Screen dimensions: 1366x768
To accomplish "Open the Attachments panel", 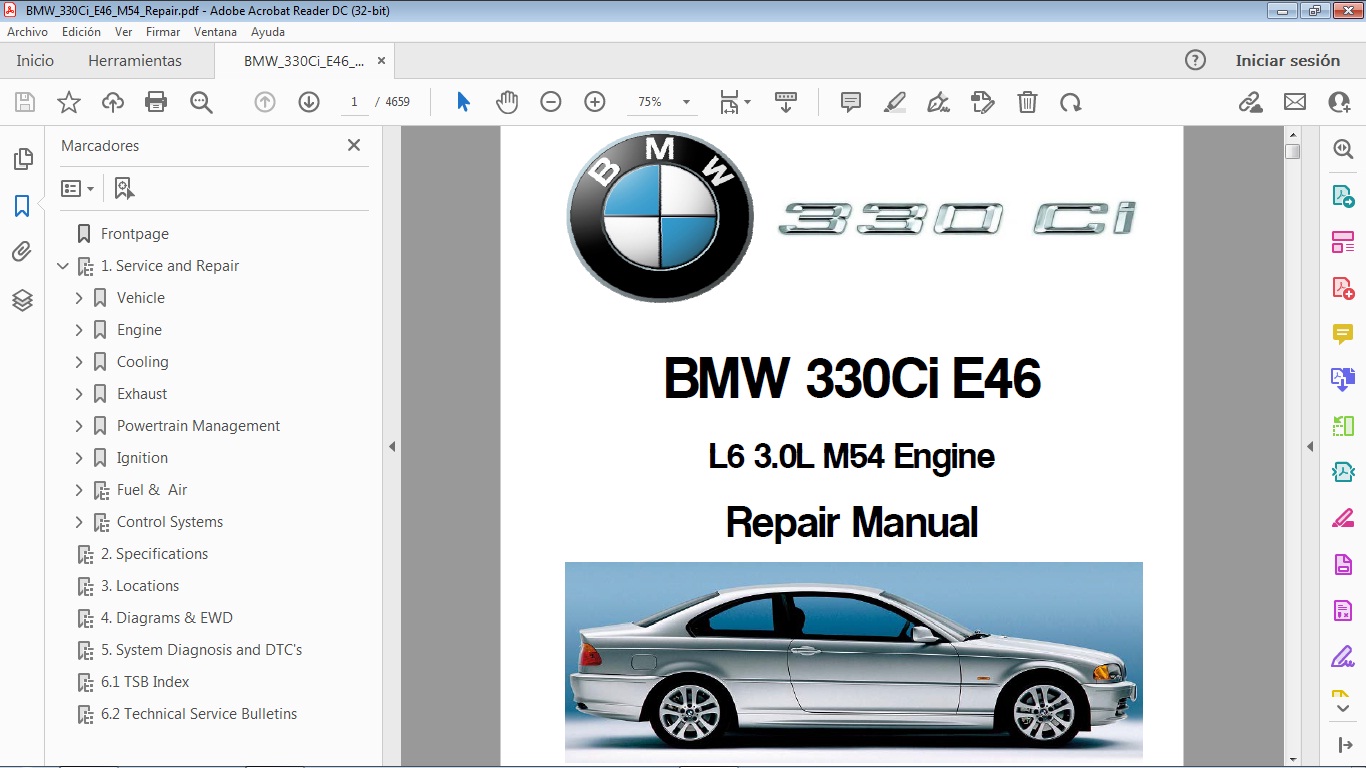I will [x=22, y=252].
